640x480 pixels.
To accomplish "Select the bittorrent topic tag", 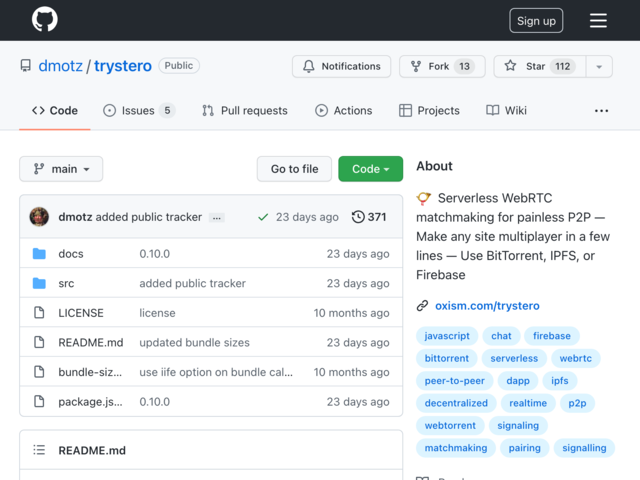I will click(447, 358).
